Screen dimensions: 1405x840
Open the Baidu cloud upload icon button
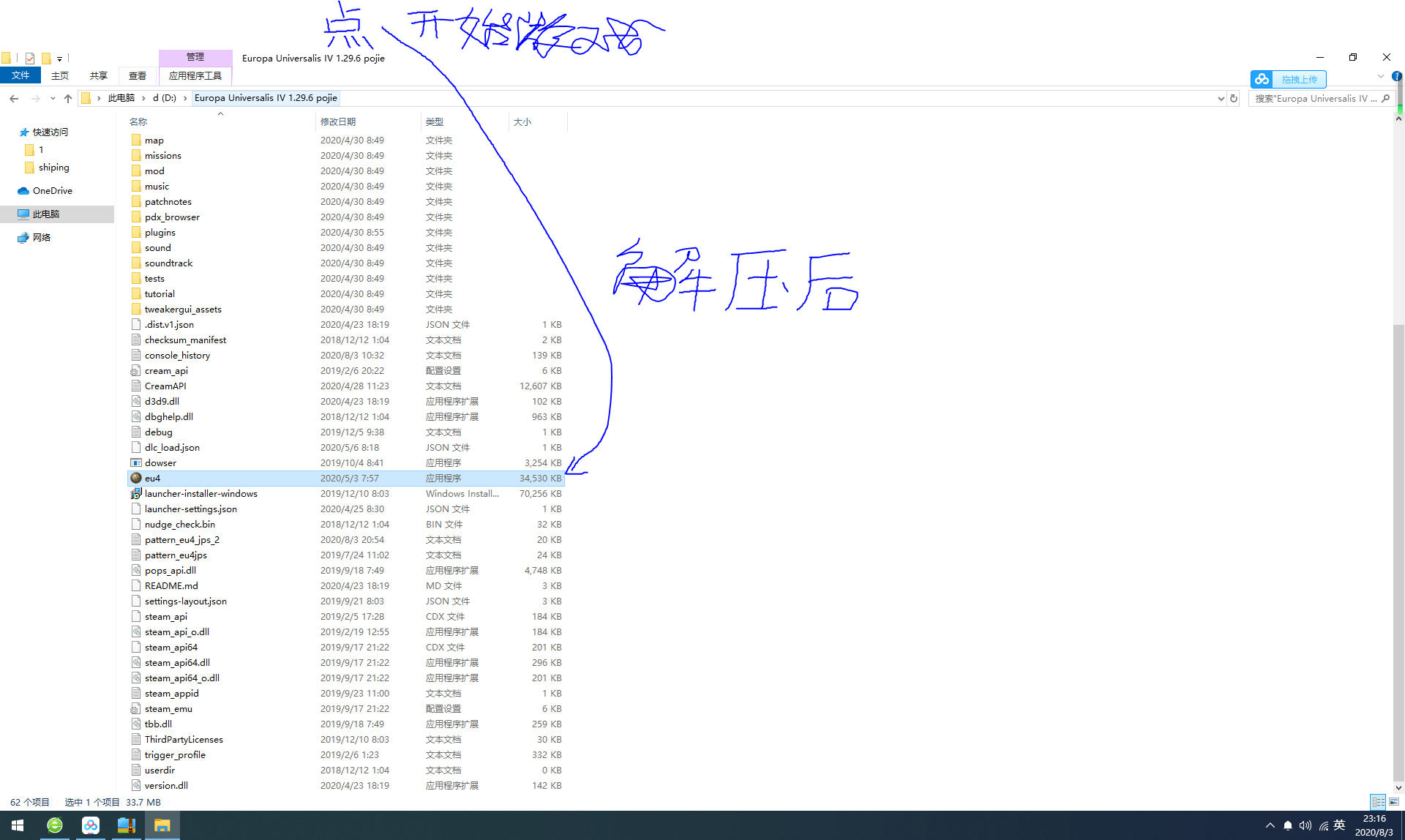tap(1262, 79)
